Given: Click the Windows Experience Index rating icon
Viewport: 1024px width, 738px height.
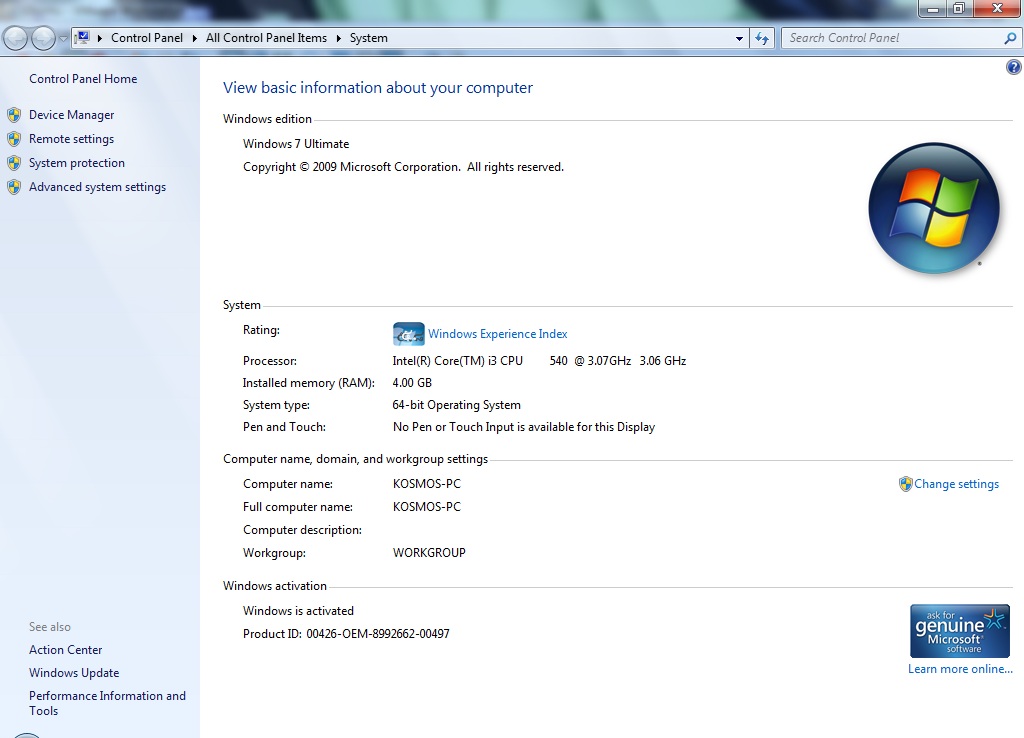Looking at the screenshot, I should click(409, 334).
